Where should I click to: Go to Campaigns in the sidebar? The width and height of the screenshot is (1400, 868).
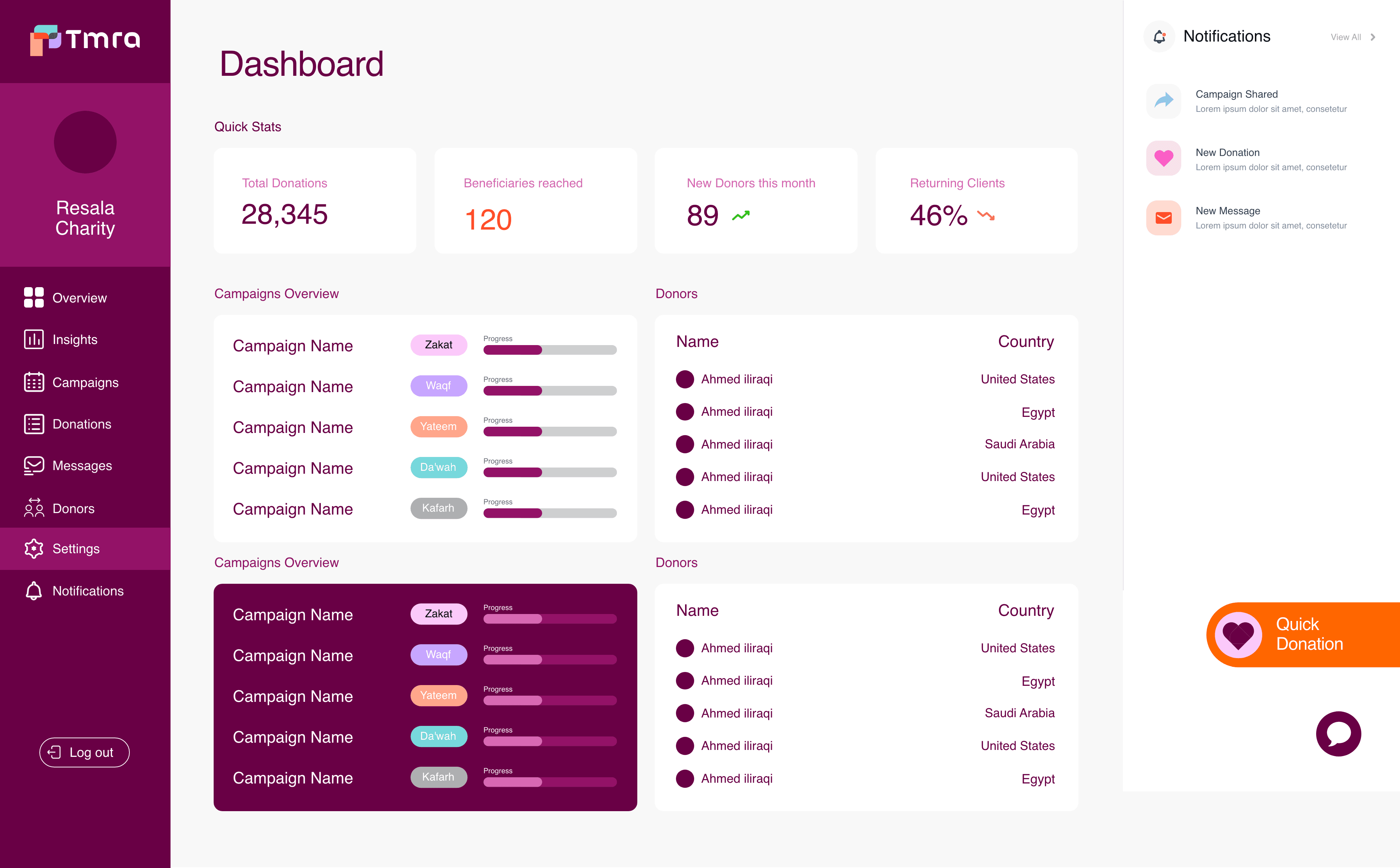85,382
